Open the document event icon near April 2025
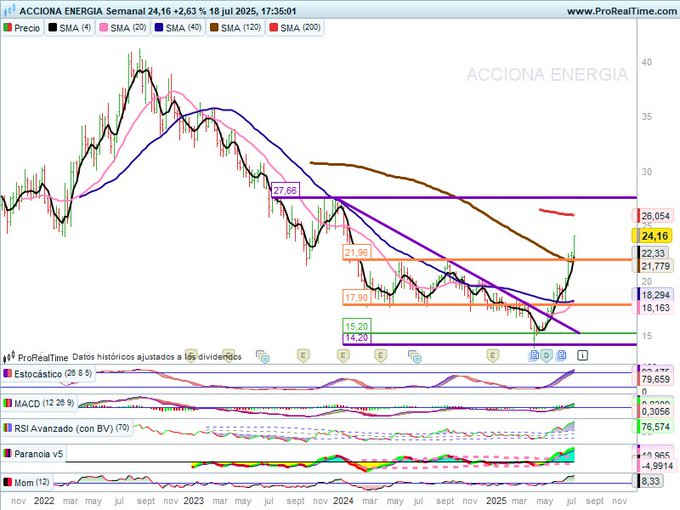This screenshot has height=510, width=680. (x=534, y=356)
